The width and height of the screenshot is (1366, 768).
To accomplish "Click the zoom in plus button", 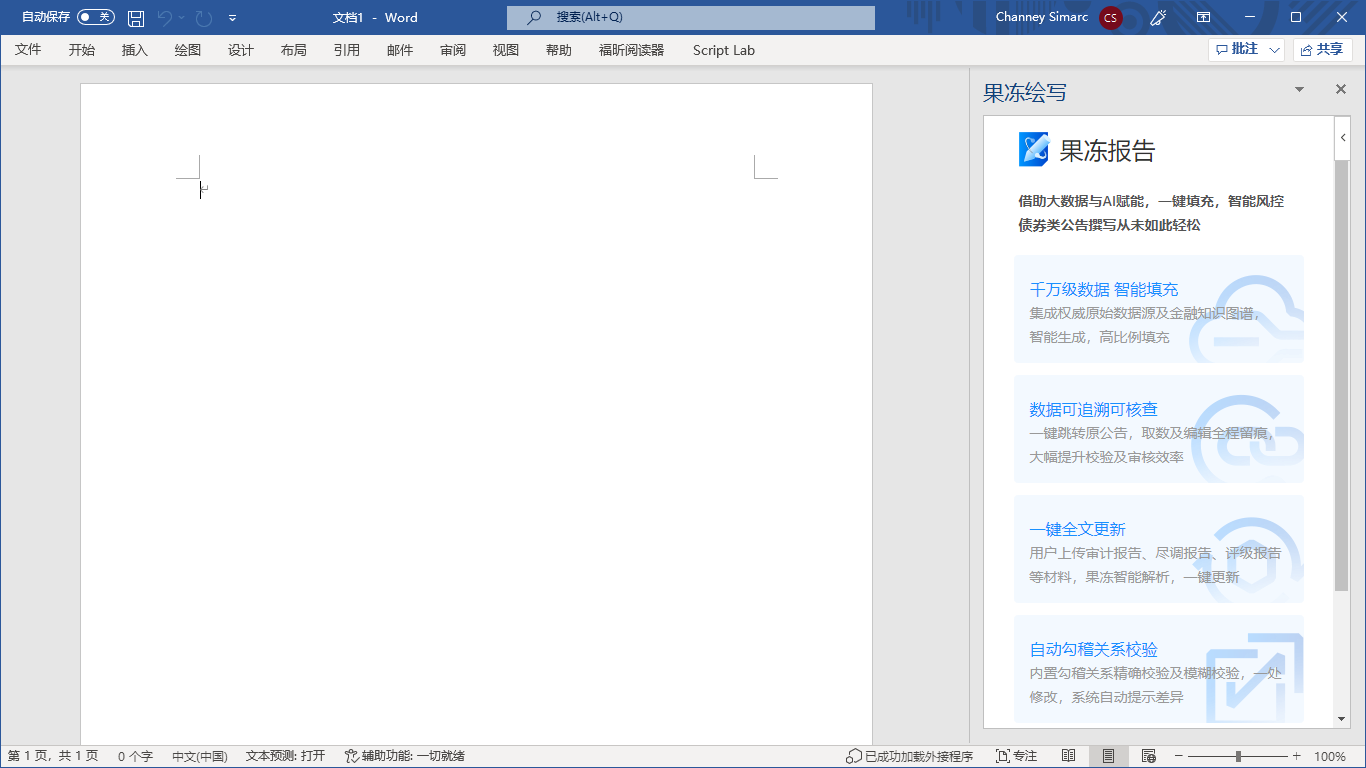I will (1297, 756).
